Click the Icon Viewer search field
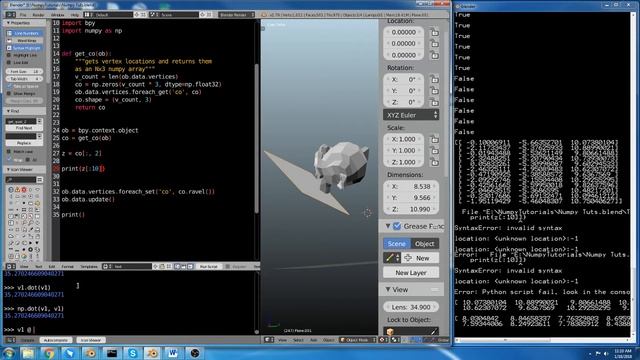 (x=21, y=180)
